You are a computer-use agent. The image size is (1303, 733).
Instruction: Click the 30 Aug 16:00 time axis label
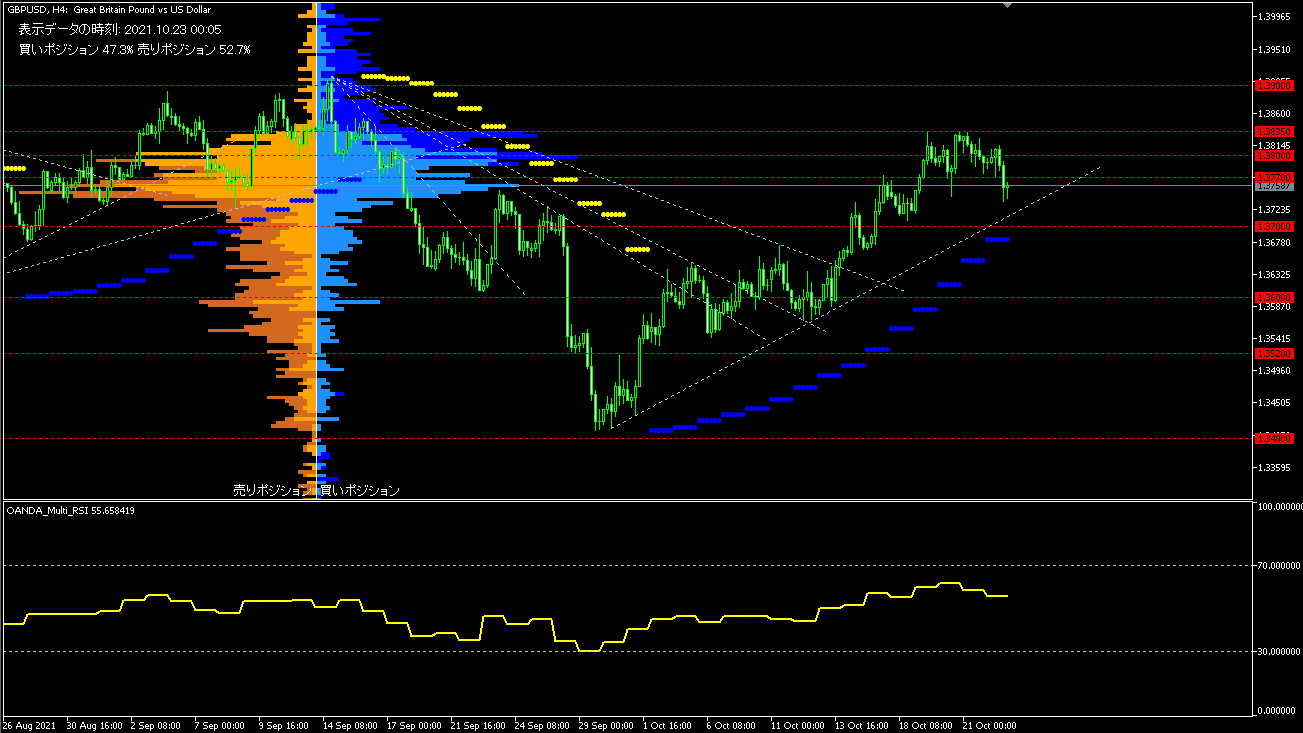click(94, 724)
